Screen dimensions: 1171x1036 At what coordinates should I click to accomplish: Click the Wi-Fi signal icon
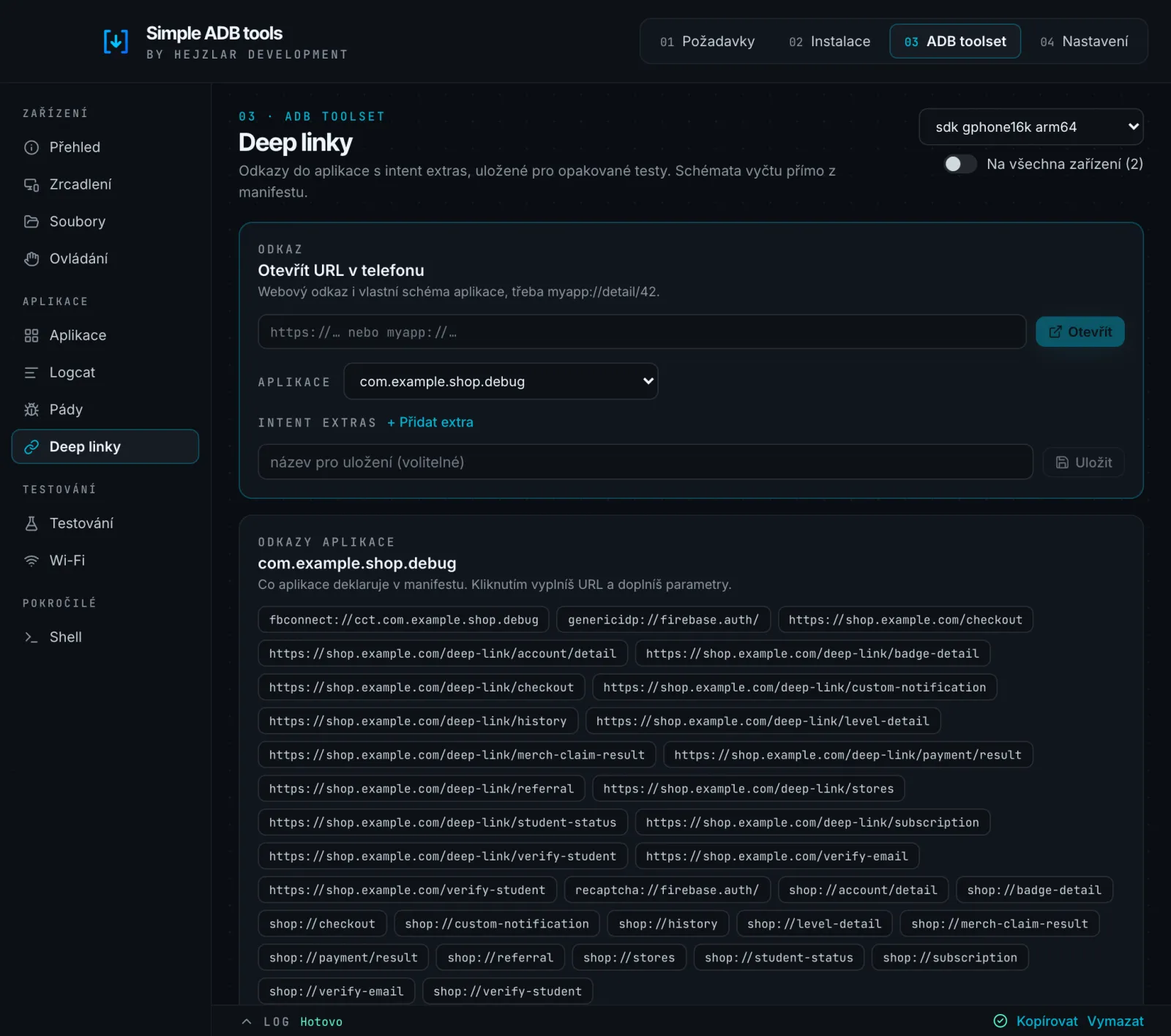pos(31,561)
